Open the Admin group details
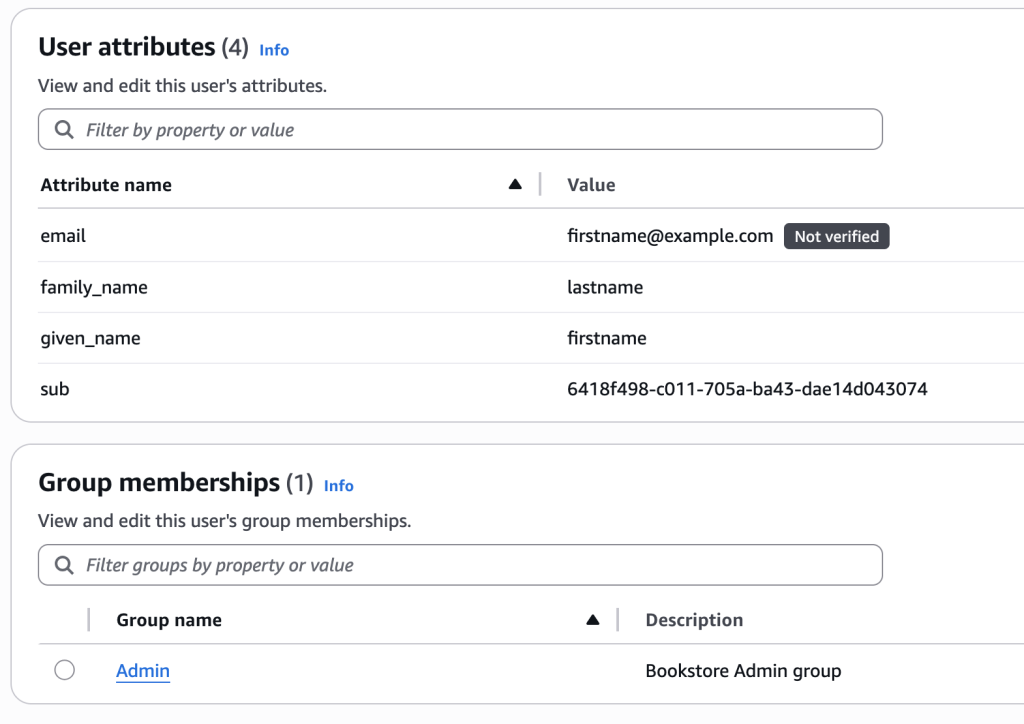The image size is (1024, 724). click(x=142, y=670)
